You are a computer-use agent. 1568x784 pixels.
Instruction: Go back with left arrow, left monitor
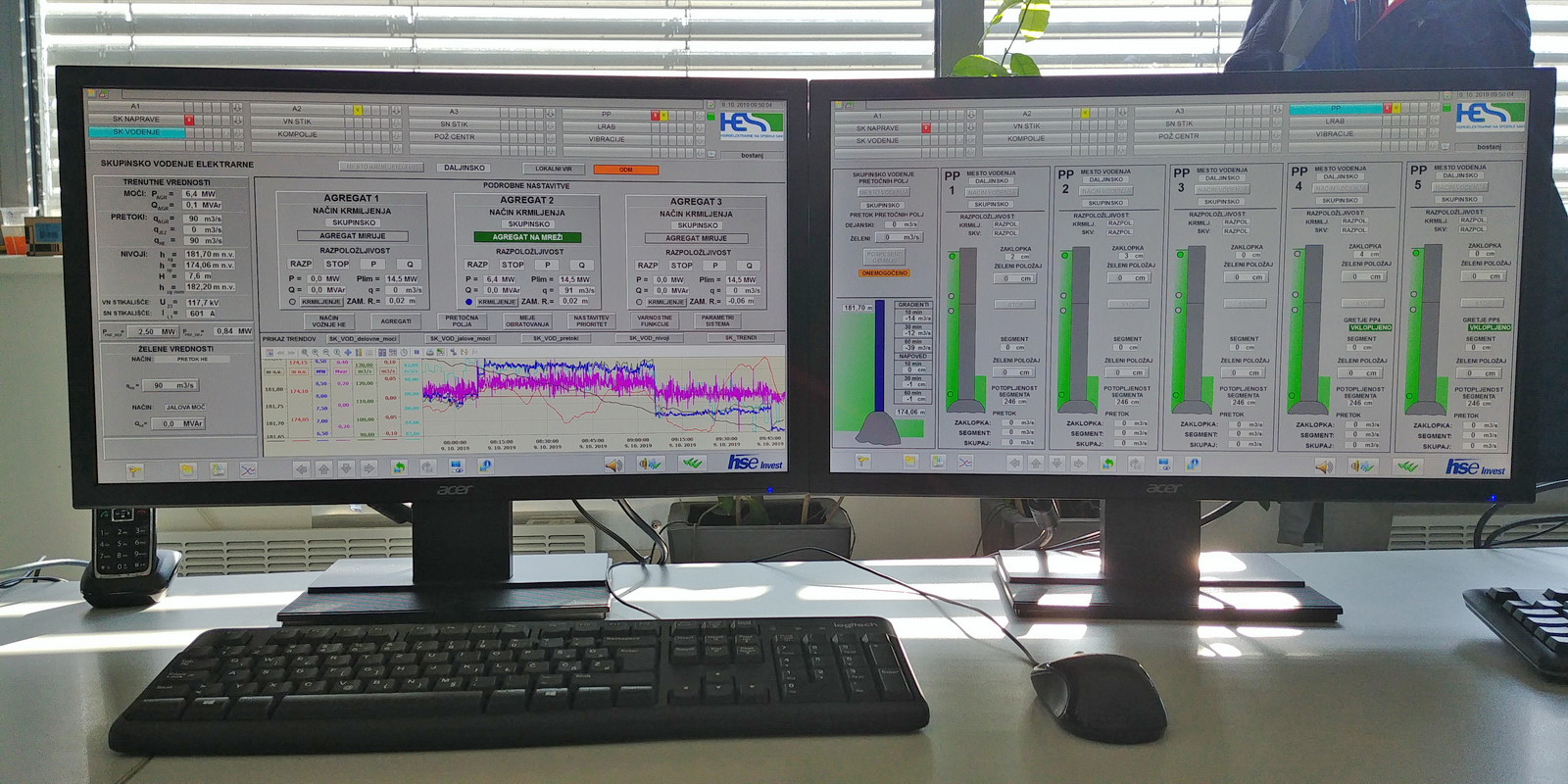302,469
